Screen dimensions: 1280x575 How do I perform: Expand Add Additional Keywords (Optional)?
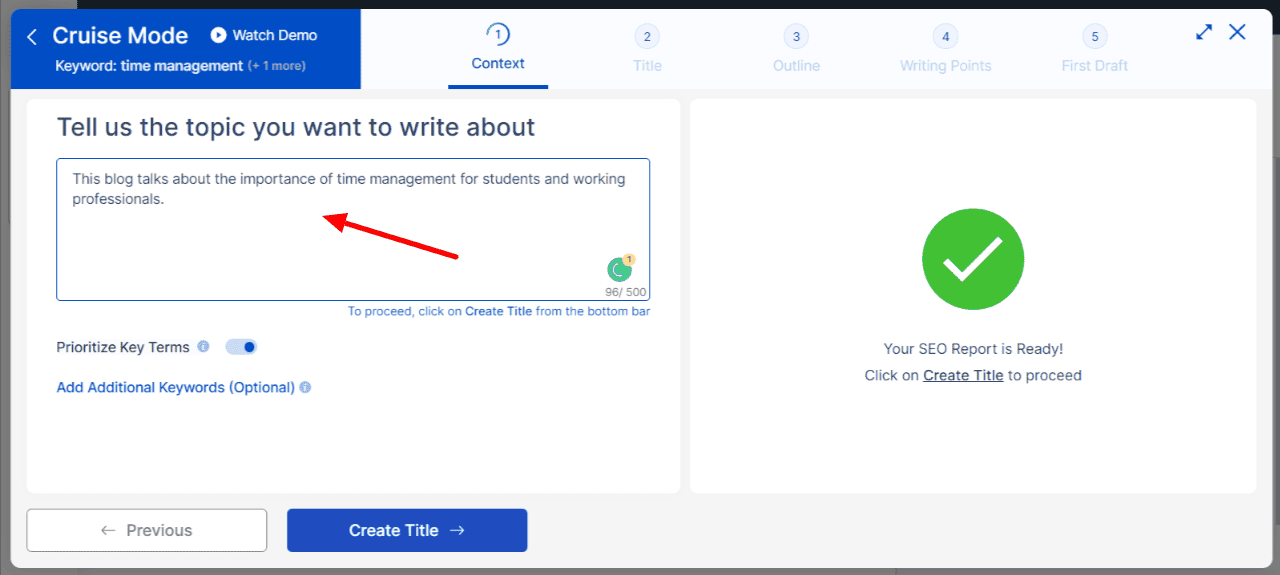pyautogui.click(x=176, y=387)
